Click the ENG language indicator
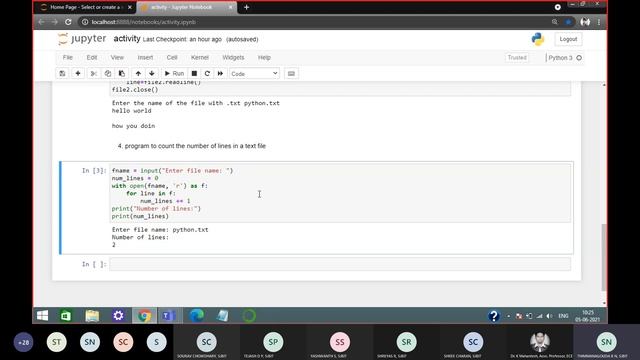Screen dimensions: 640x360 (x=563, y=316)
